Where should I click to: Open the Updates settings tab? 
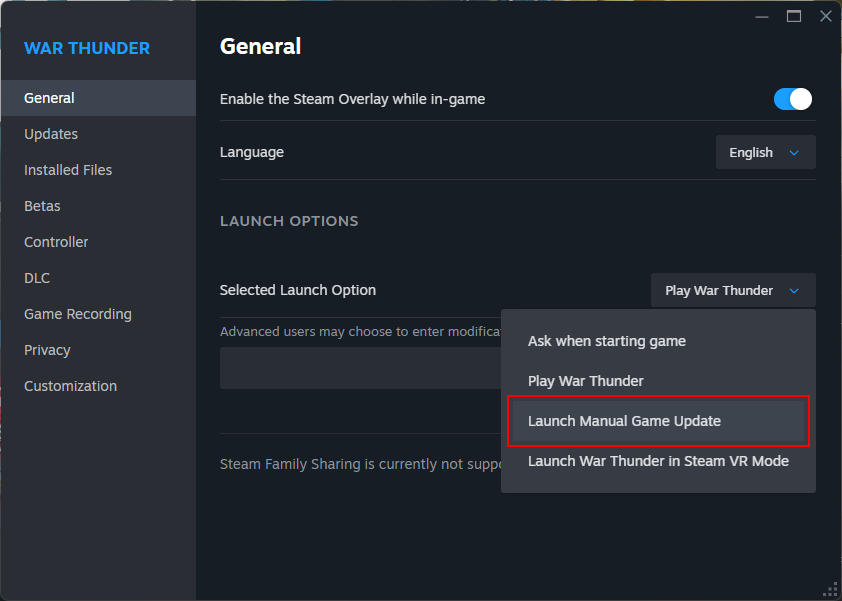click(x=51, y=134)
